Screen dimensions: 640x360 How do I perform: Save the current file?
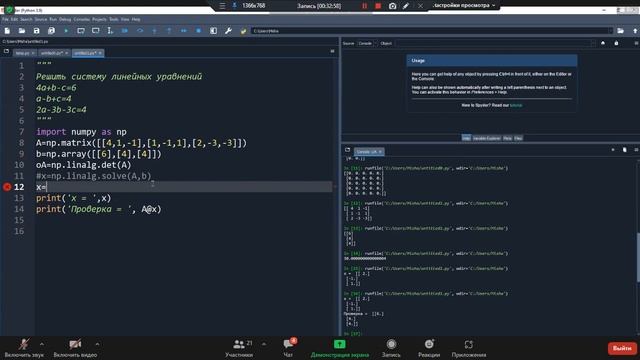pos(36,31)
